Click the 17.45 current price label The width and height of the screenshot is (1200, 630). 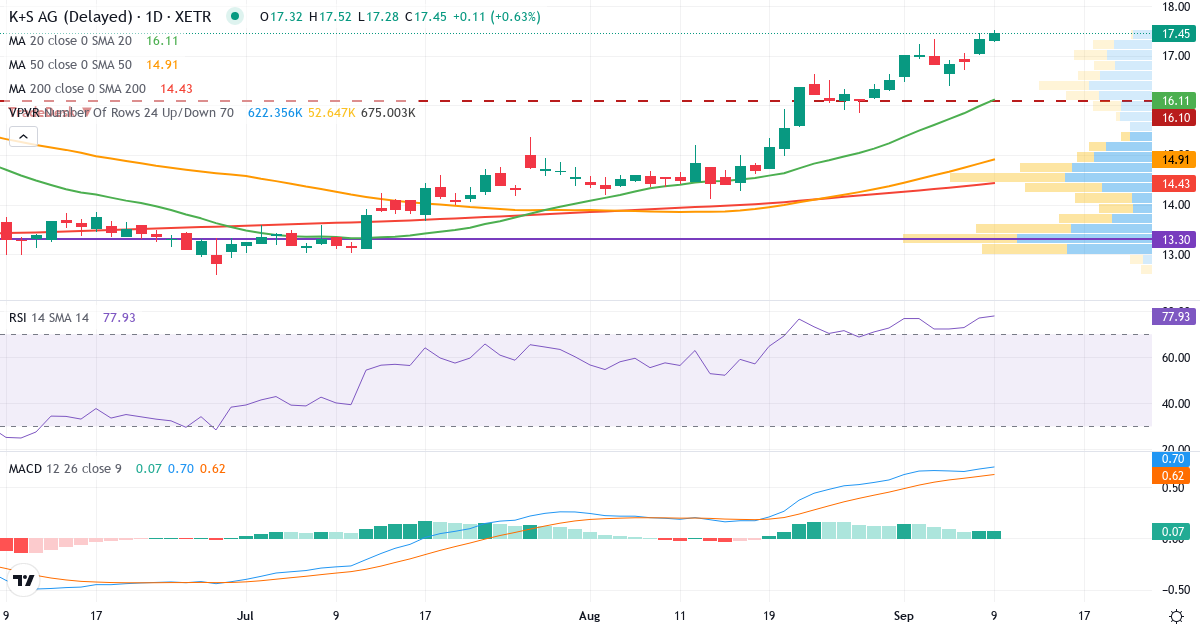click(x=1174, y=33)
